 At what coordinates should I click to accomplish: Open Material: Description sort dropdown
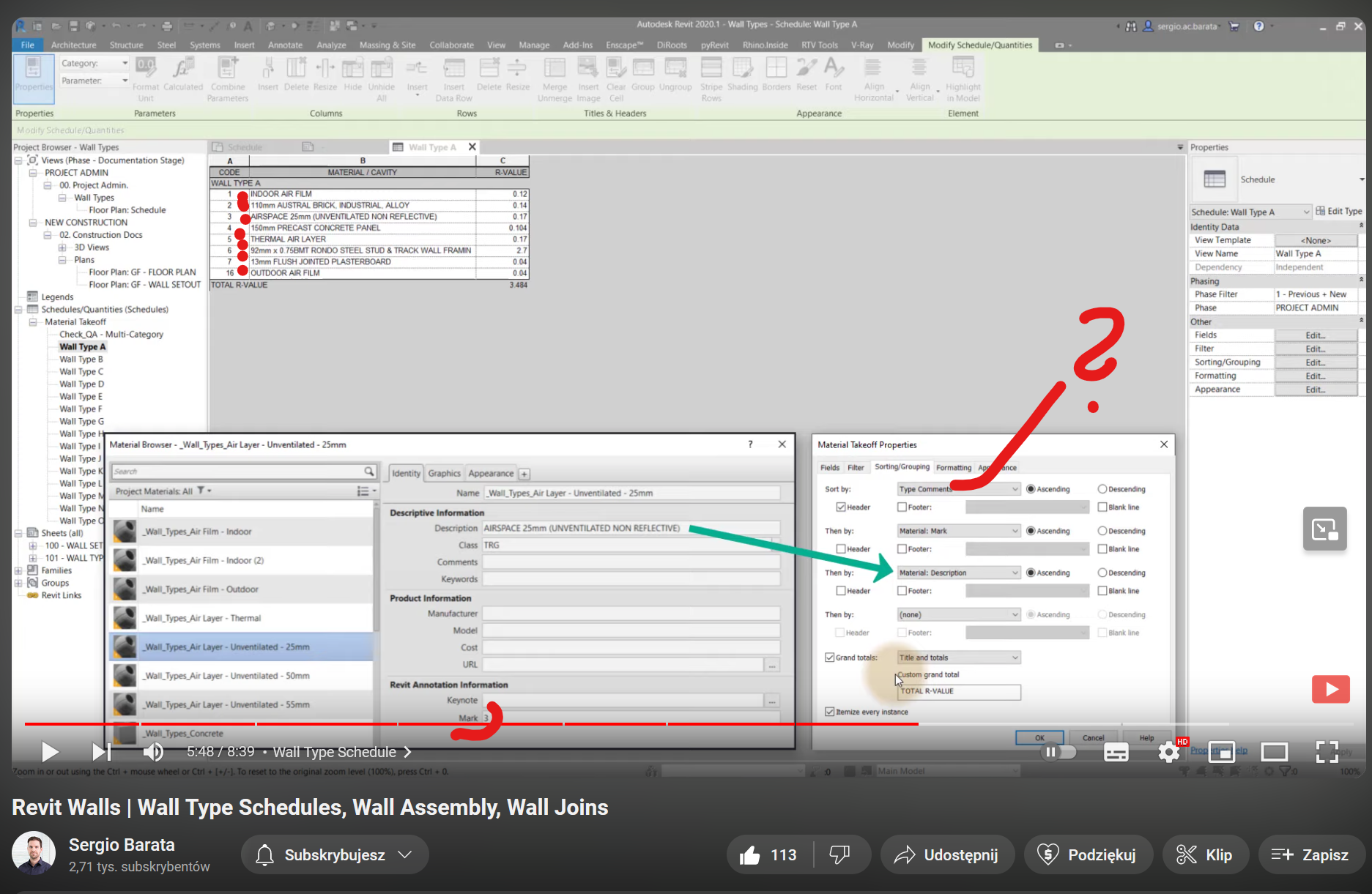point(959,573)
